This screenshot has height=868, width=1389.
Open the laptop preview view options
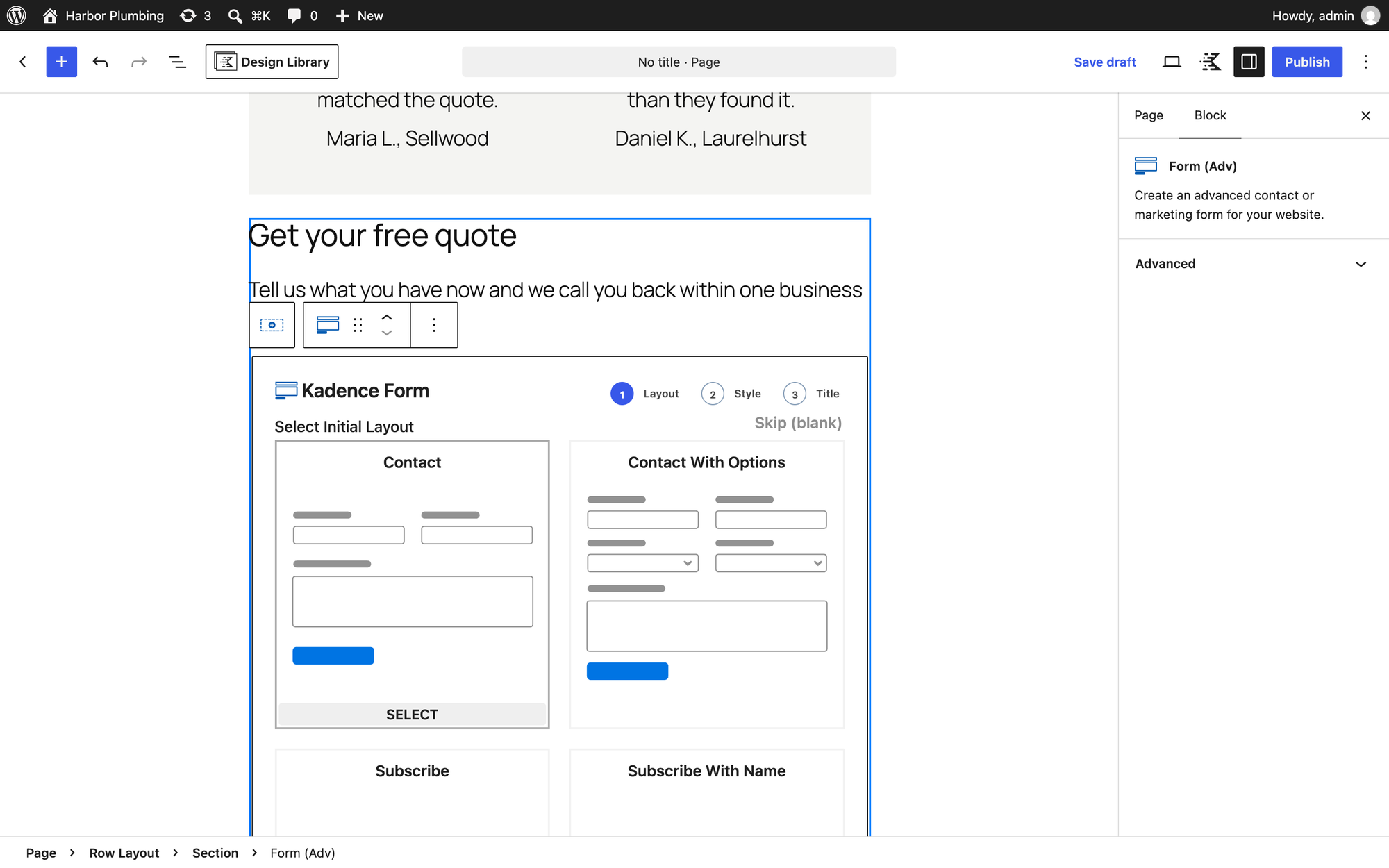[1172, 62]
